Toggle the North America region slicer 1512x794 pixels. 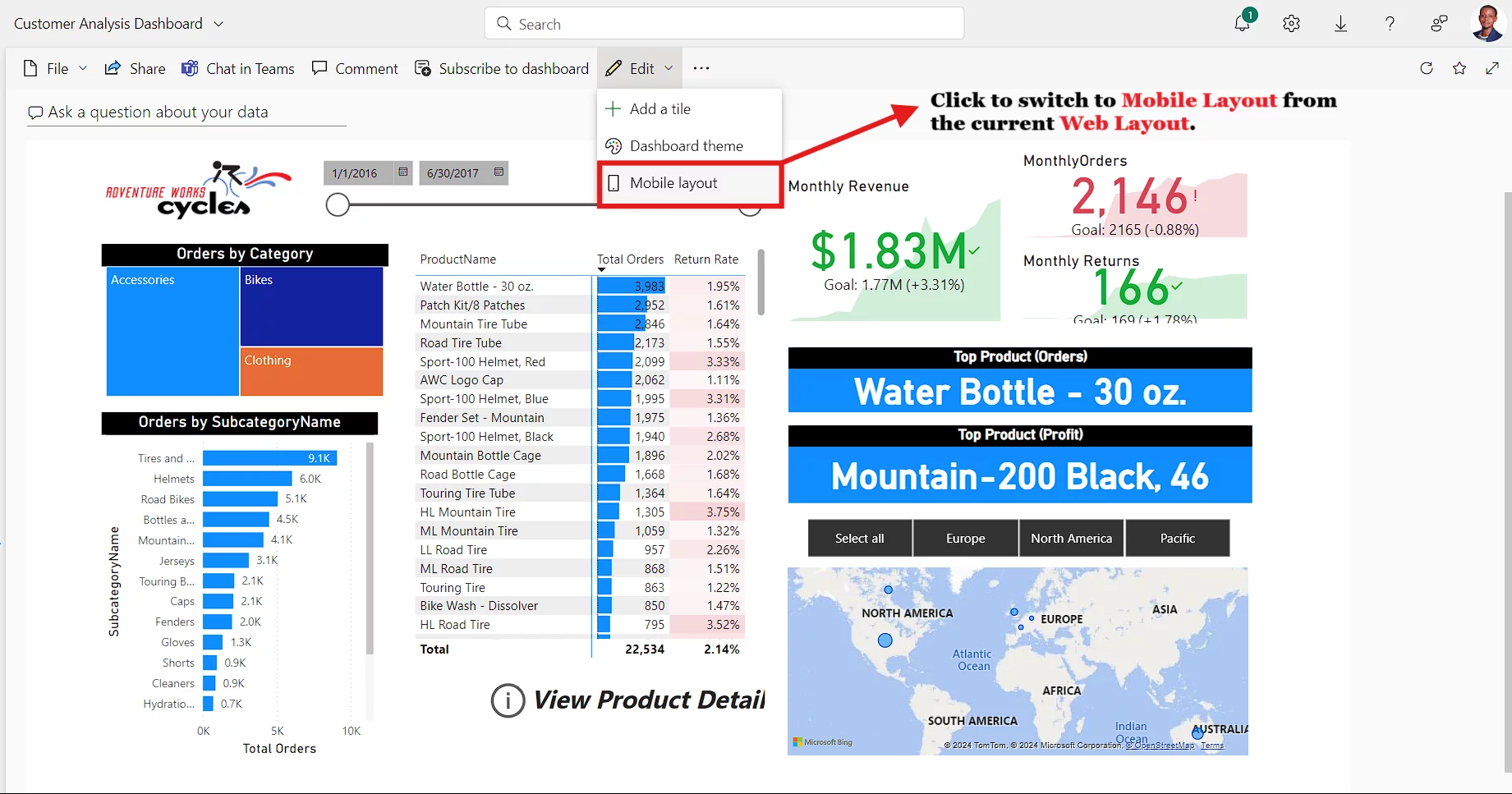(x=1071, y=539)
